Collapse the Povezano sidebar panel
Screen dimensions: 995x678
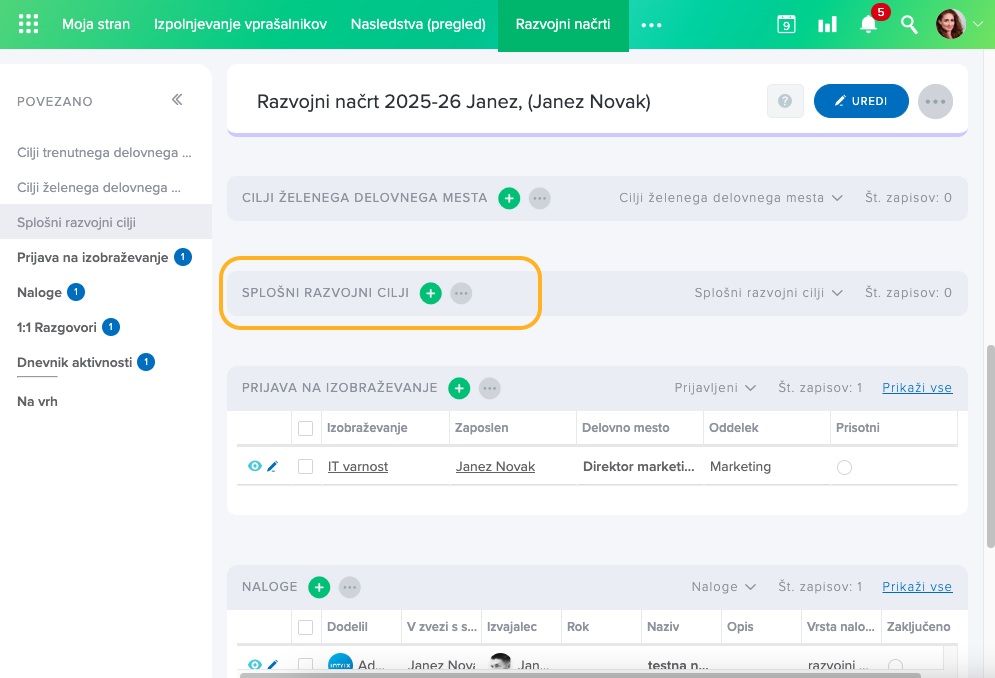(177, 100)
